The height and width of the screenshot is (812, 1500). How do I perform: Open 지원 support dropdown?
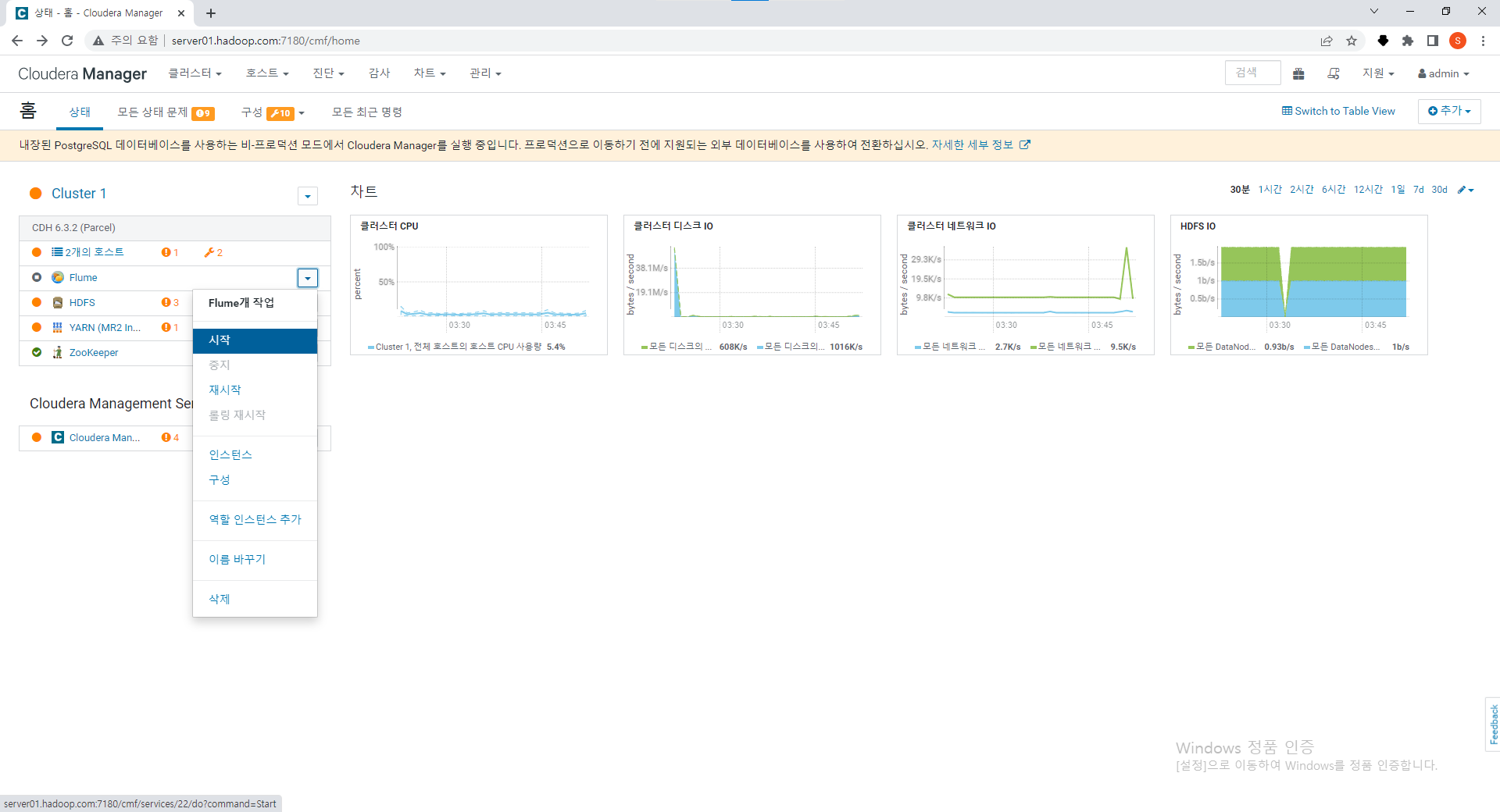[1378, 73]
